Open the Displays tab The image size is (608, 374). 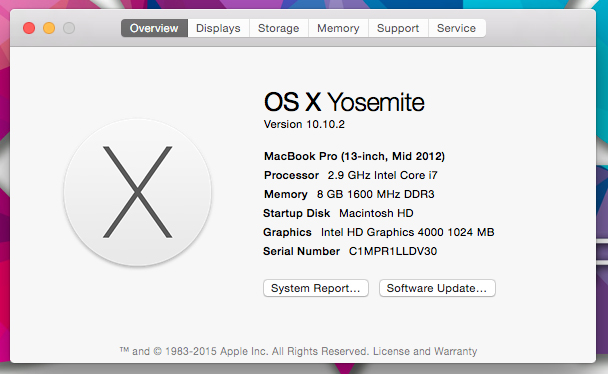point(218,28)
